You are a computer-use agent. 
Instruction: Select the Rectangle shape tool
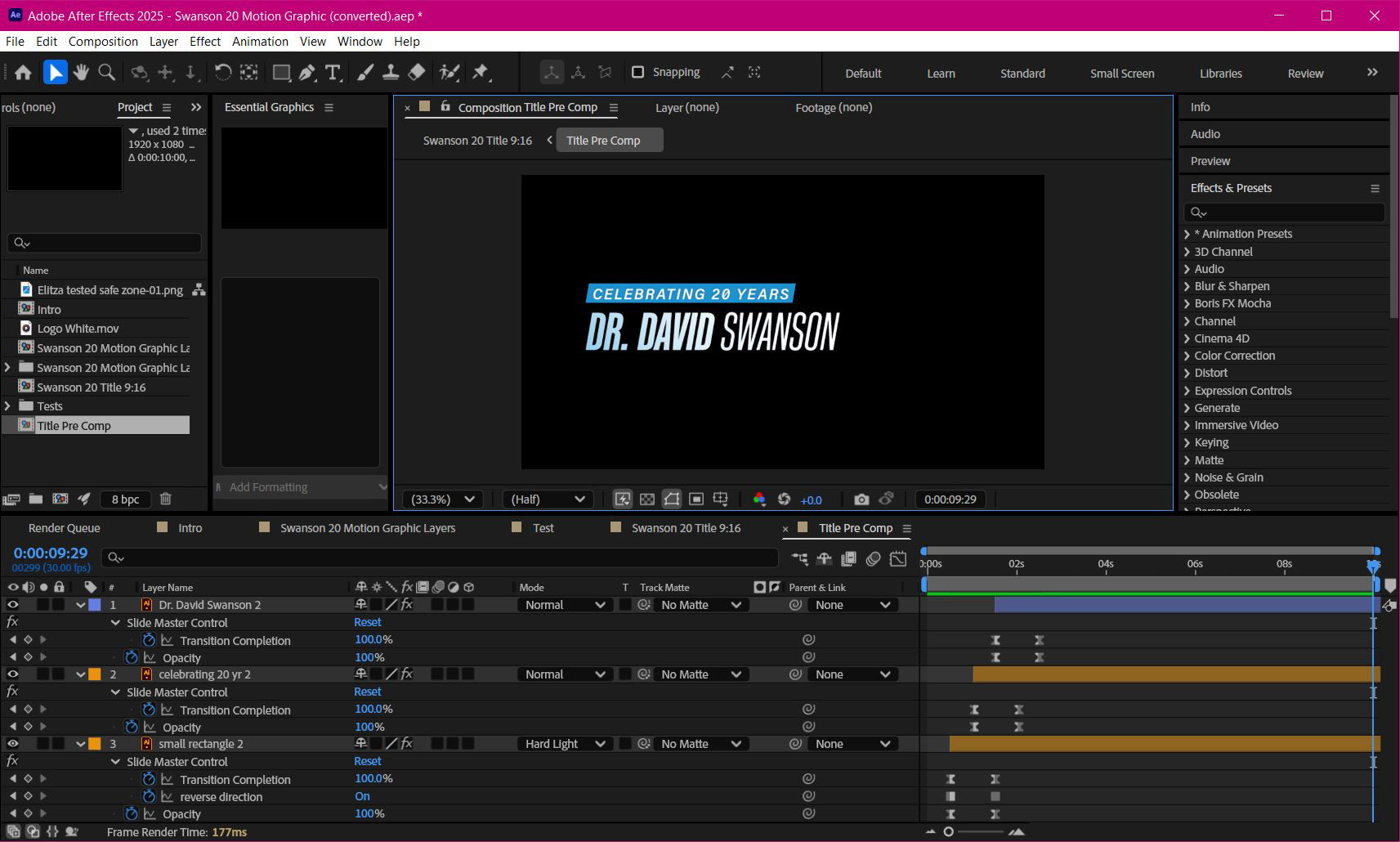(281, 73)
